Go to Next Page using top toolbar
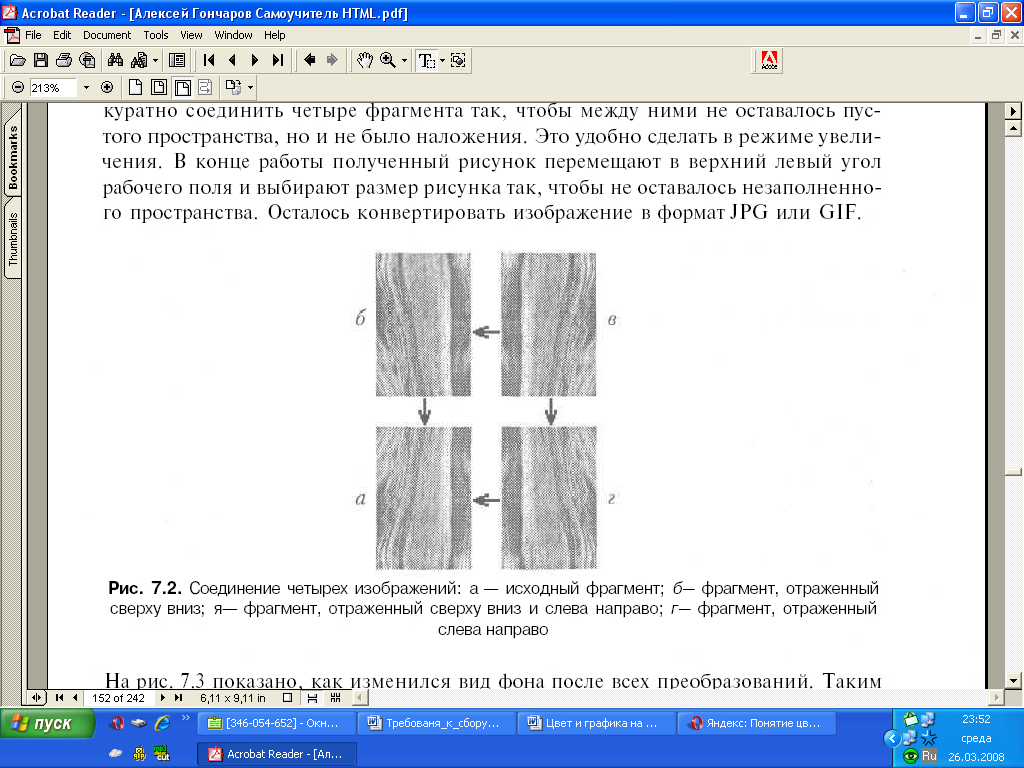 (255, 61)
